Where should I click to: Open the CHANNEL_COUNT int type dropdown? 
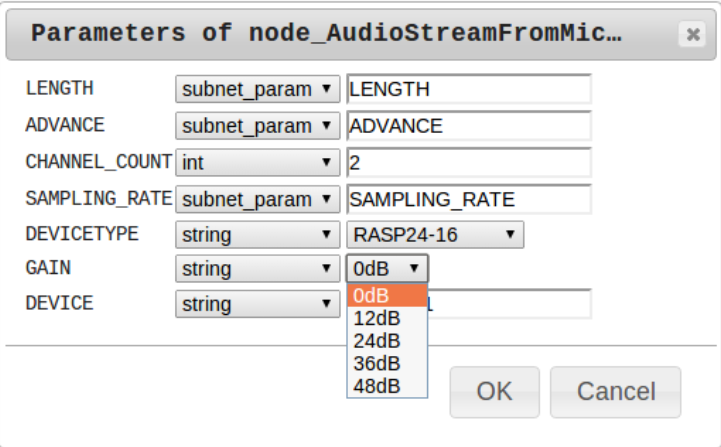pyautogui.click(x=257, y=162)
